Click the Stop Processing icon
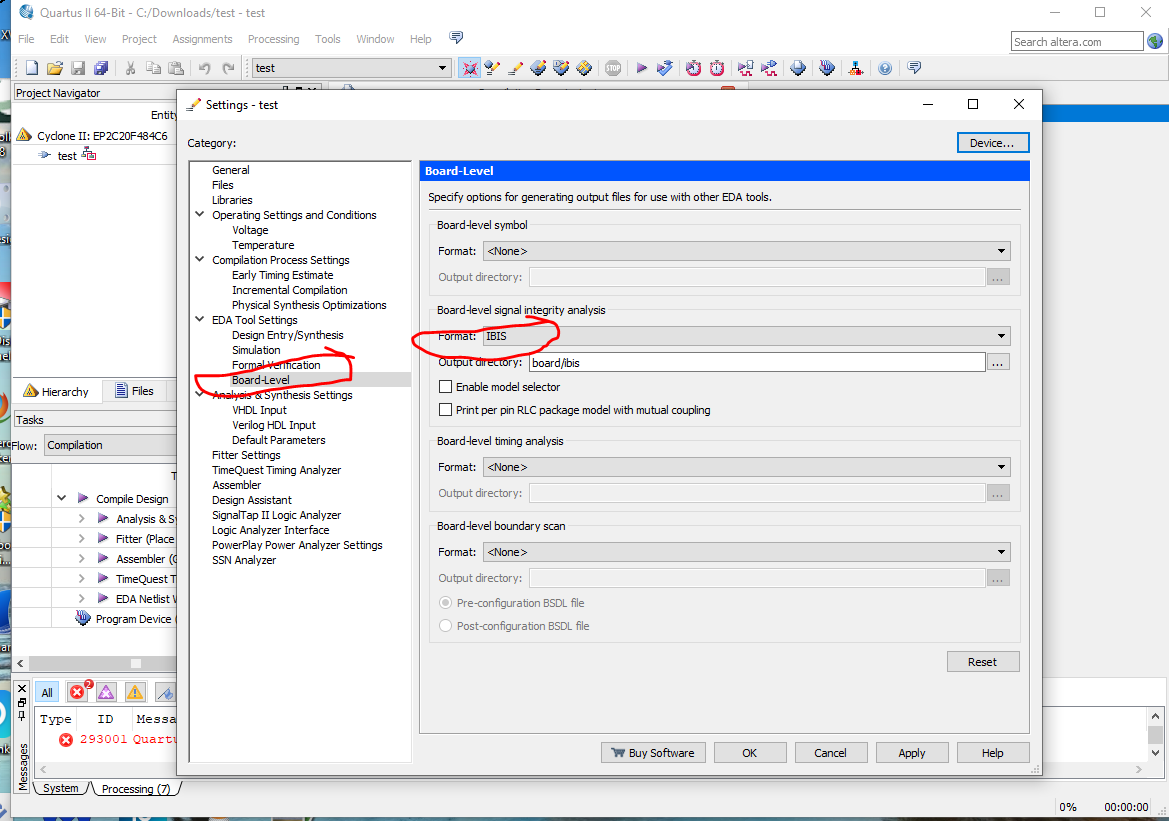 (x=613, y=68)
